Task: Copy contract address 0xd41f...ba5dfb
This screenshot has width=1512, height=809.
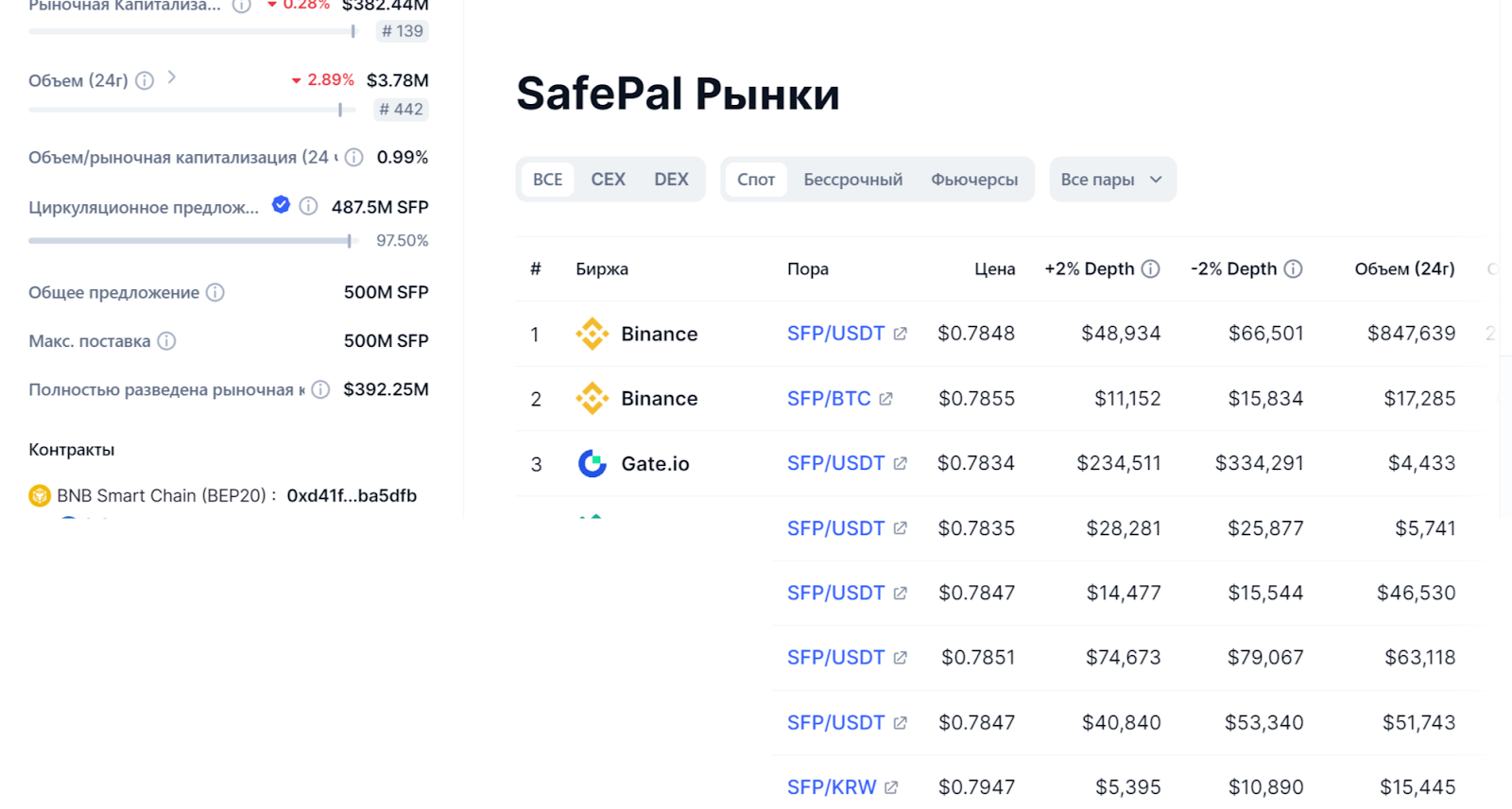Action: pyautogui.click(x=352, y=495)
